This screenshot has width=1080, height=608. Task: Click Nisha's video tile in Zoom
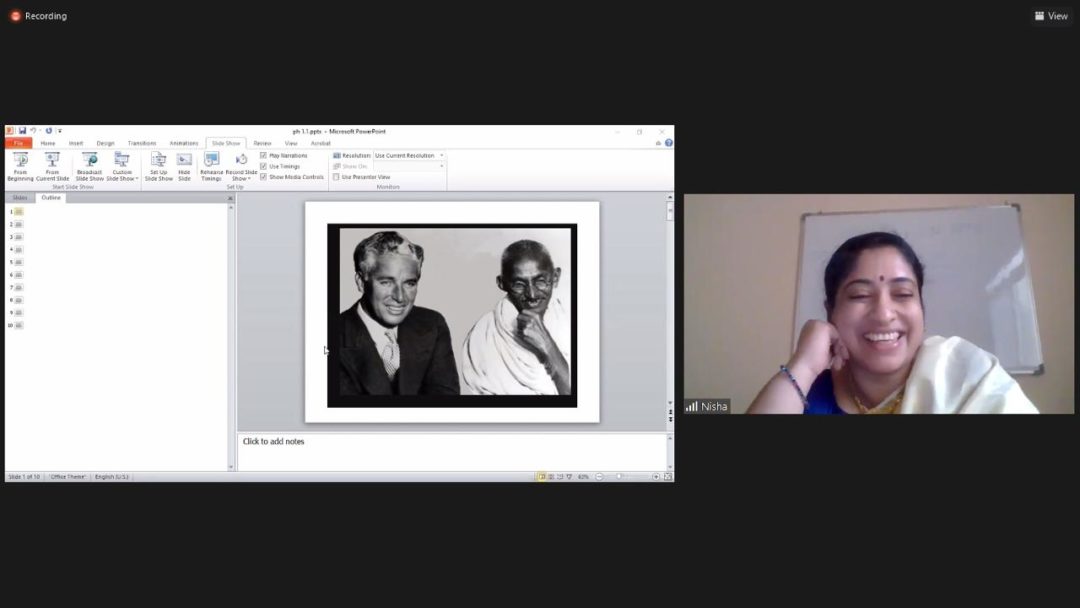pos(879,304)
